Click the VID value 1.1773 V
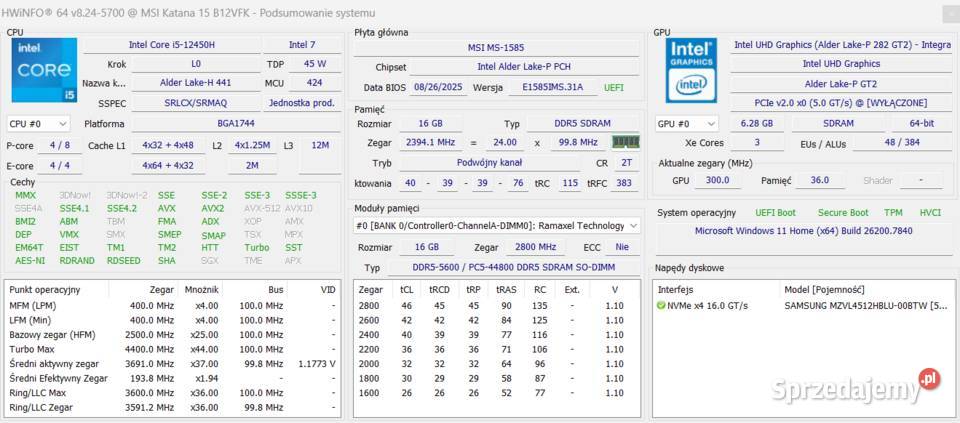The image size is (960, 423). point(317,364)
